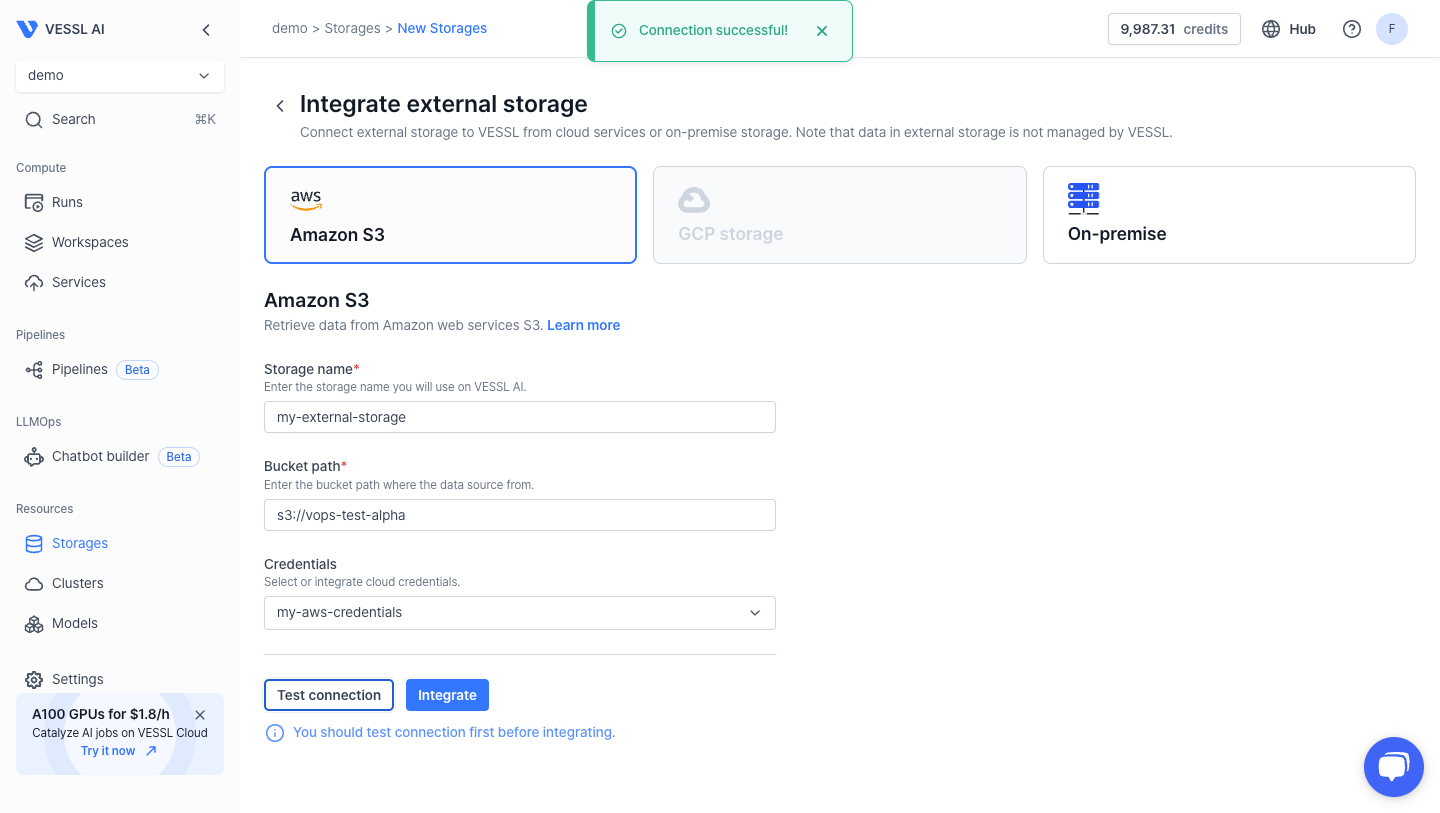Click the Beta badge next to Pipelines

pos(137,370)
